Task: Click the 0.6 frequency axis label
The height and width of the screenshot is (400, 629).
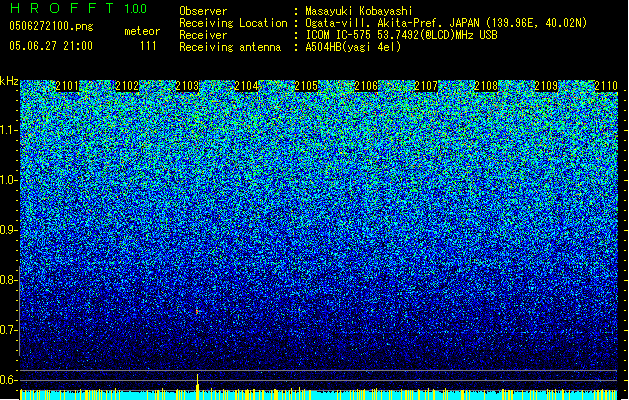Action: [x=8, y=380]
